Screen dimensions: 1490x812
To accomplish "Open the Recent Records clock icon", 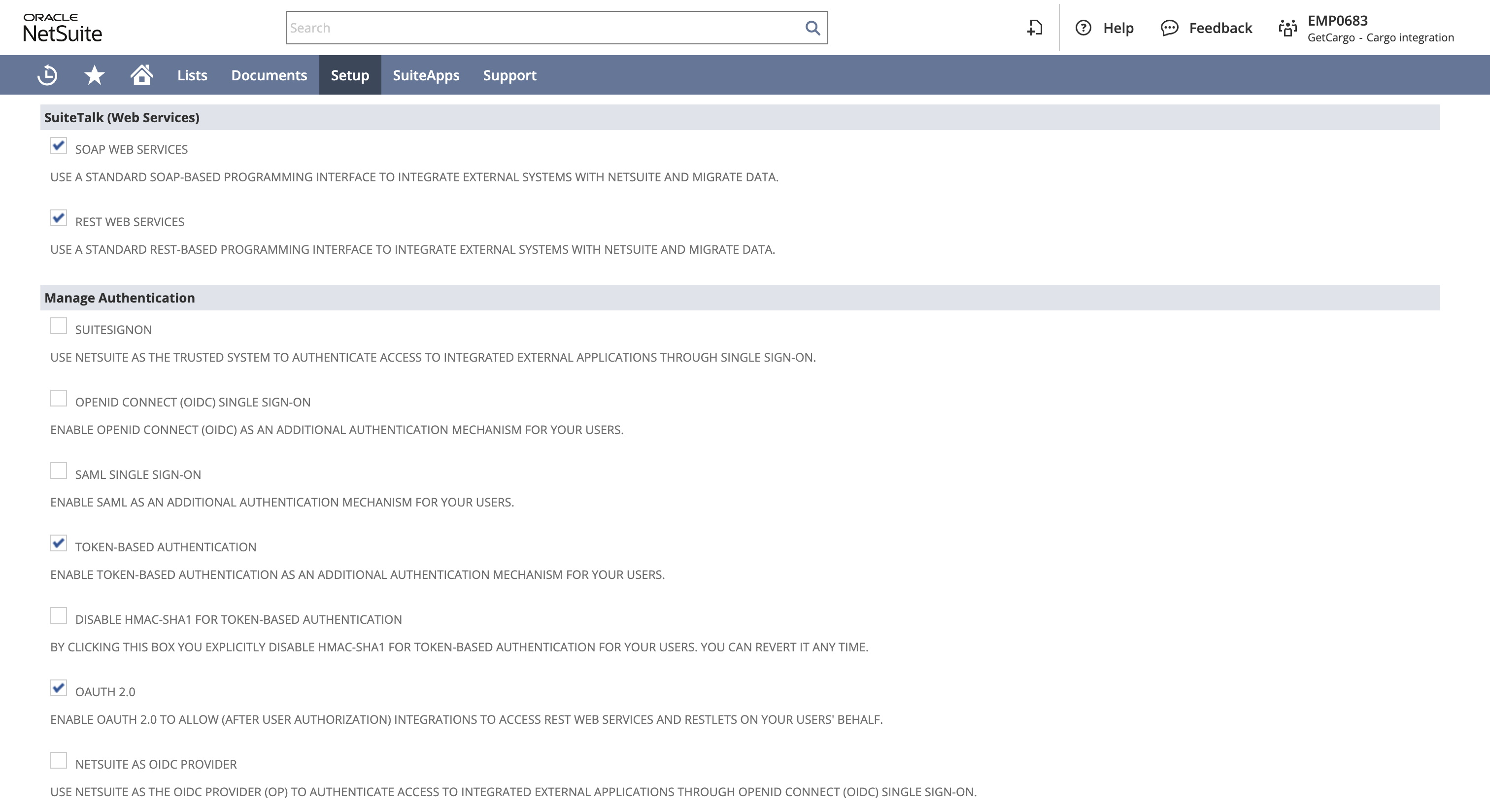I will click(47, 75).
